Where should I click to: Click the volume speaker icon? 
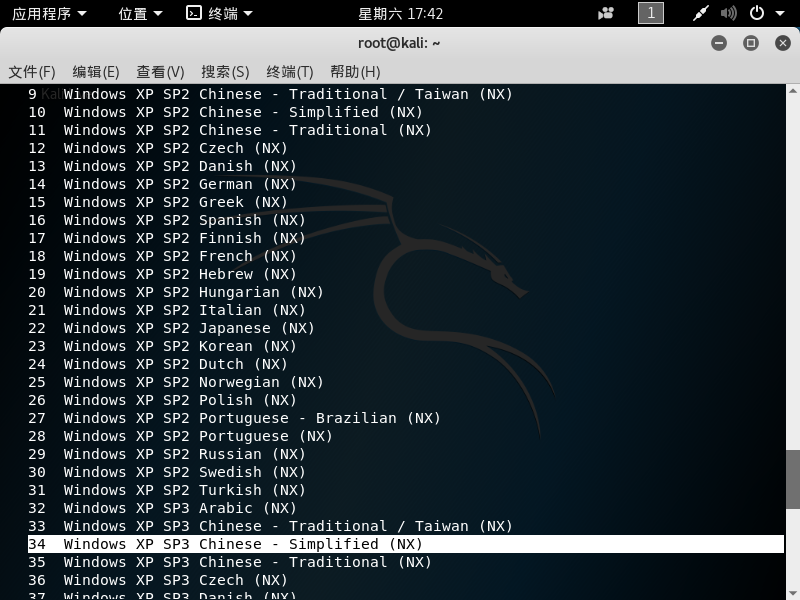(x=729, y=13)
